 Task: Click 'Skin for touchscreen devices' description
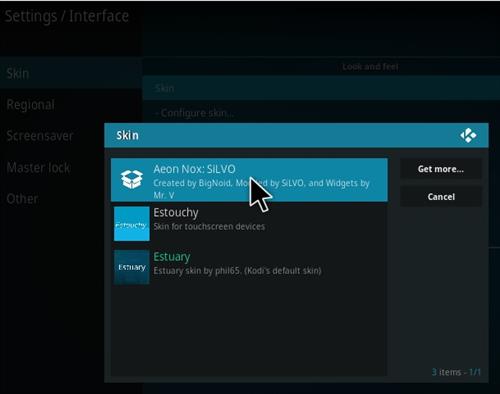tap(209, 227)
